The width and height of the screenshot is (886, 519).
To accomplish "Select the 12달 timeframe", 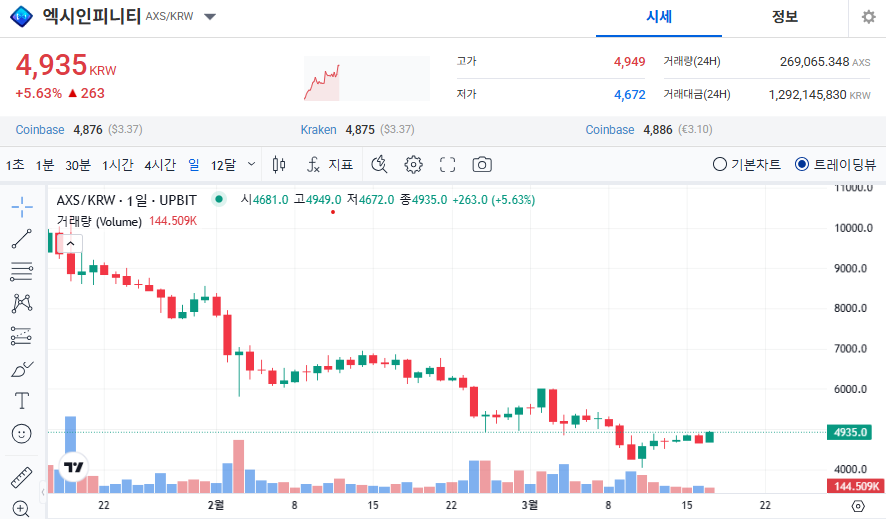I will click(x=223, y=165).
